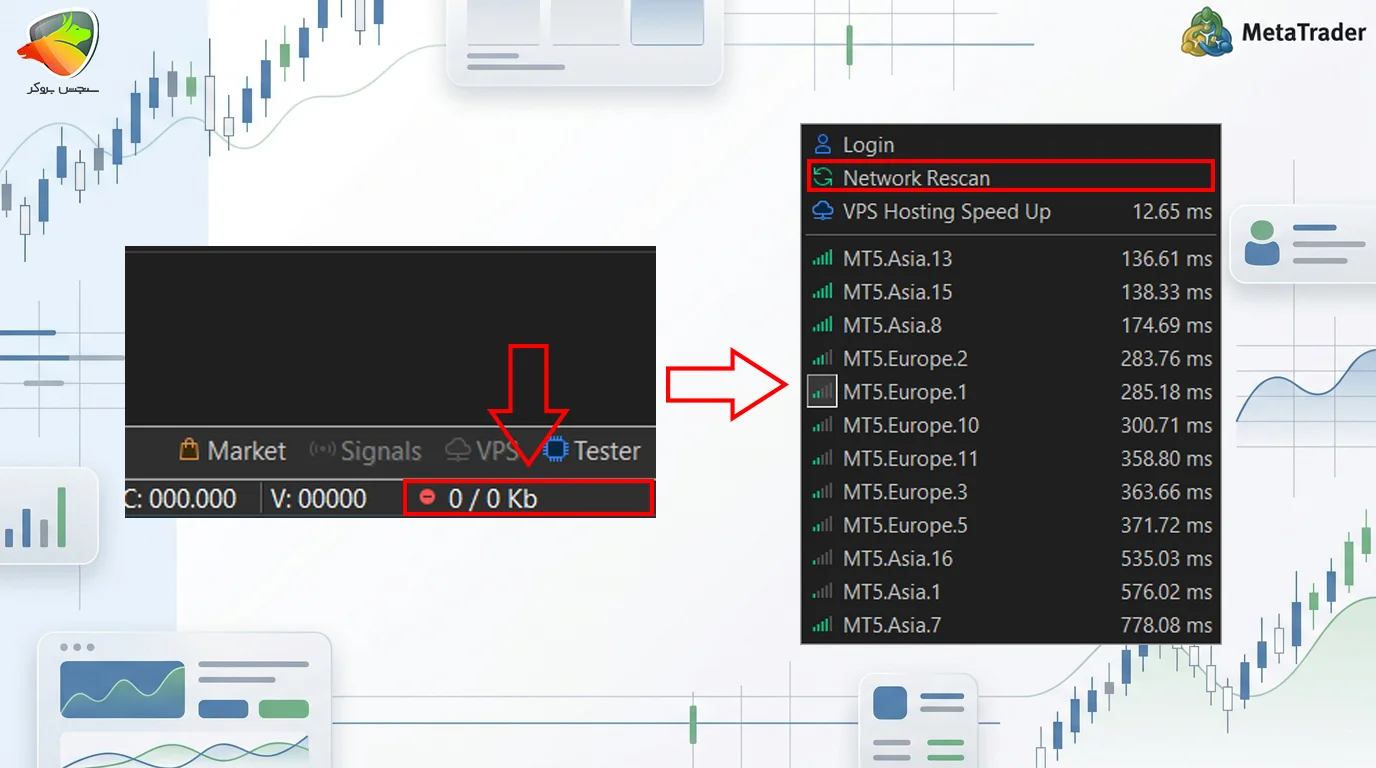
Task: Click signal bars icon of MT5.Asia.15
Action: [x=822, y=292]
